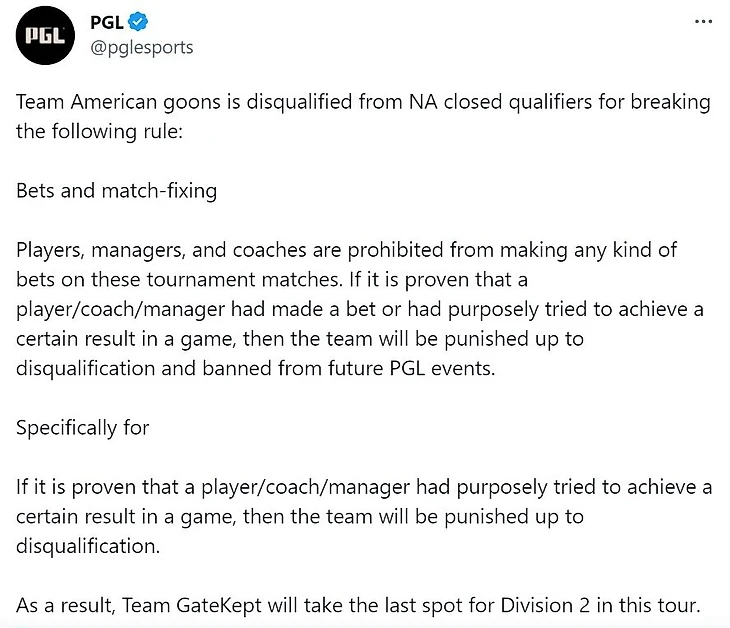Open the three-dot more options menu
The width and height of the screenshot is (730, 628).
click(x=703, y=22)
